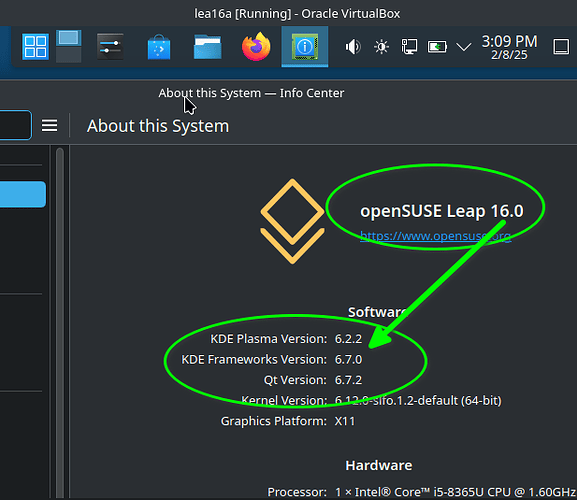Click the openSUSE logo image
The width and height of the screenshot is (577, 500).
click(293, 221)
